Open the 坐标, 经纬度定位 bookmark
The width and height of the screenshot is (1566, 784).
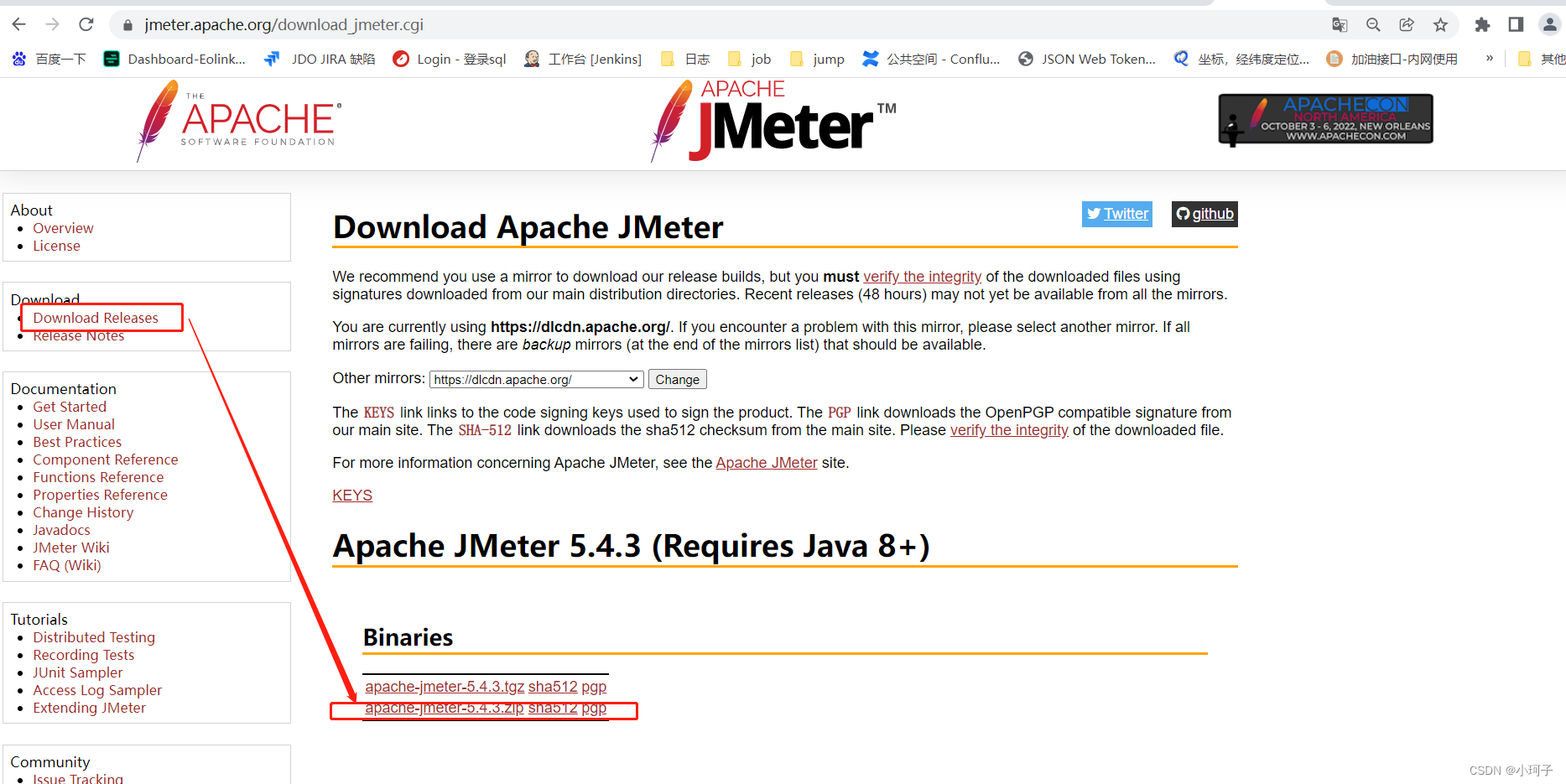pyautogui.click(x=1241, y=59)
